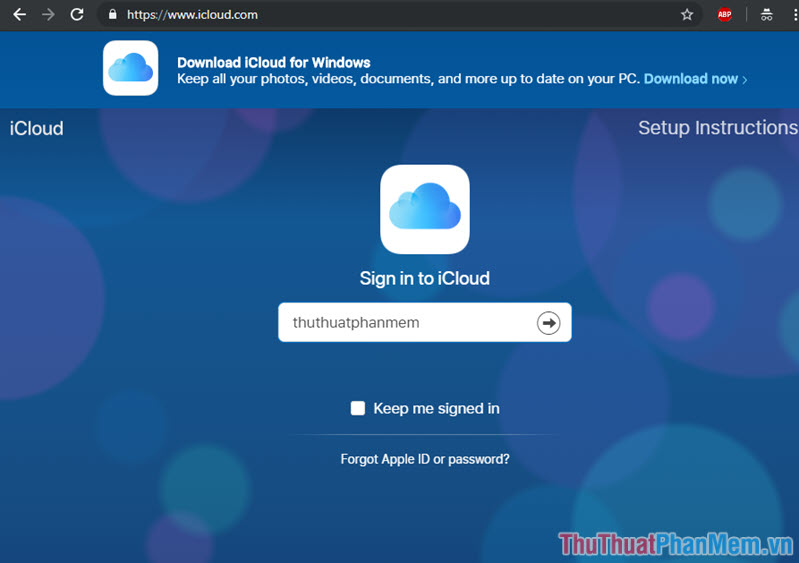Click the Download now link
Screen dimensions: 799x563
coord(695,79)
